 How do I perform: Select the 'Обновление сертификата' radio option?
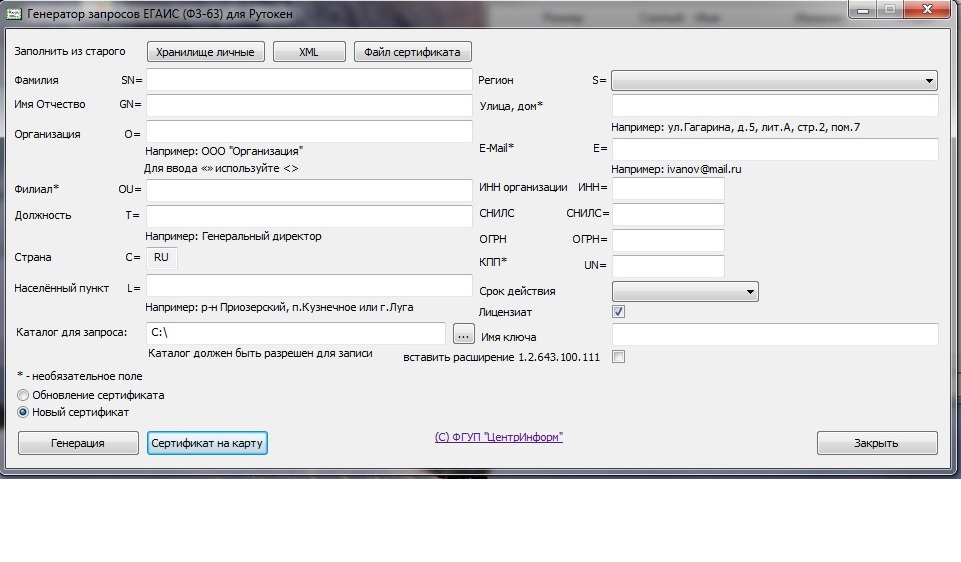pos(24,395)
